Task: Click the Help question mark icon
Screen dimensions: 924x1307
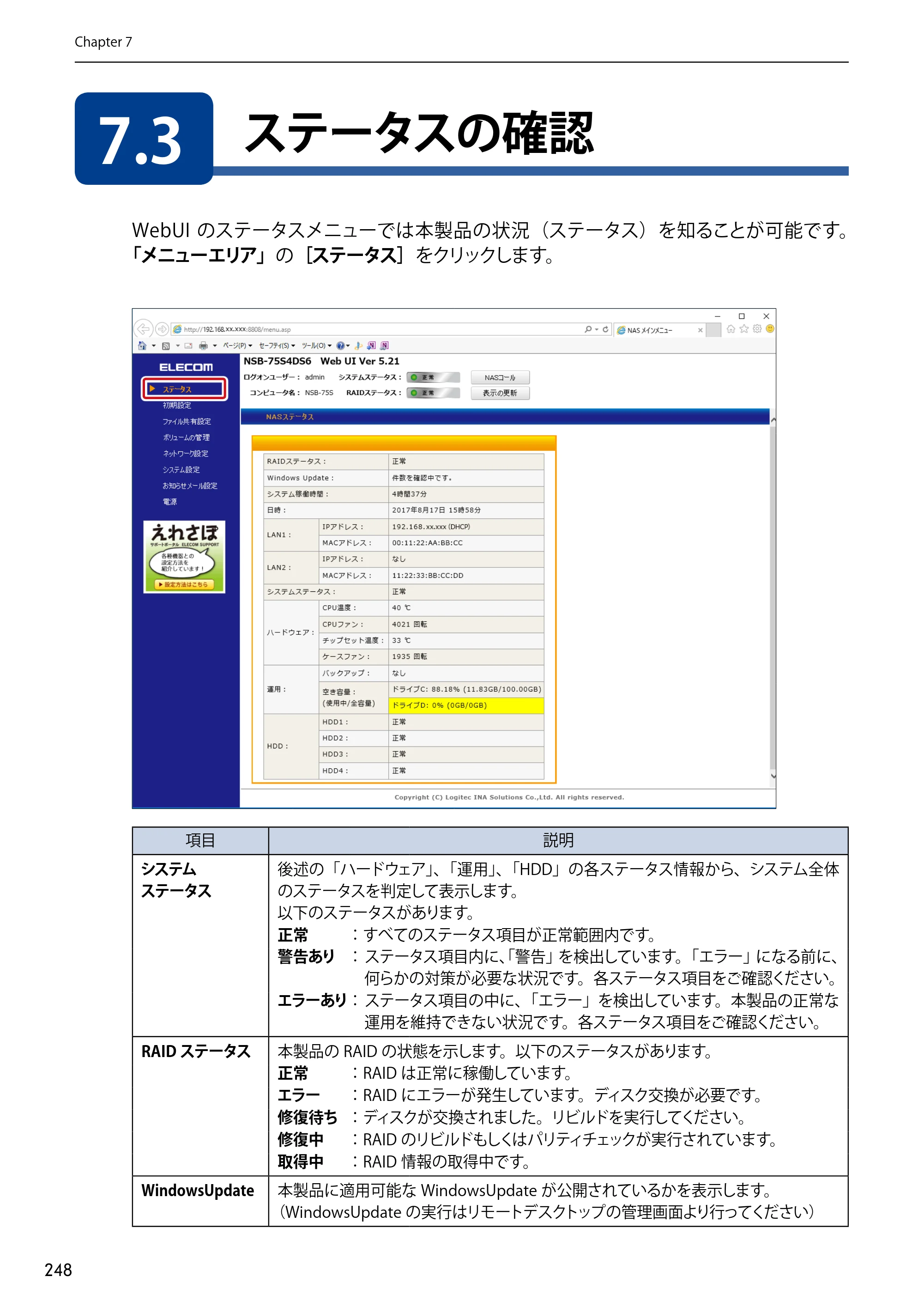Action: coord(340,346)
